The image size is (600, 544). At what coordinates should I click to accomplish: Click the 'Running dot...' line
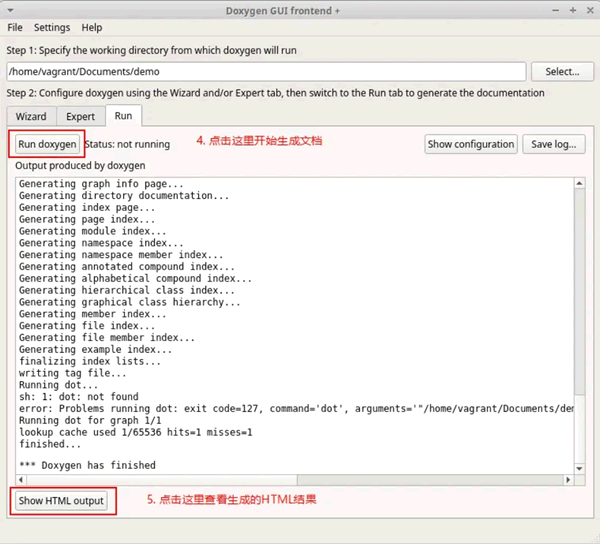click(x=59, y=385)
